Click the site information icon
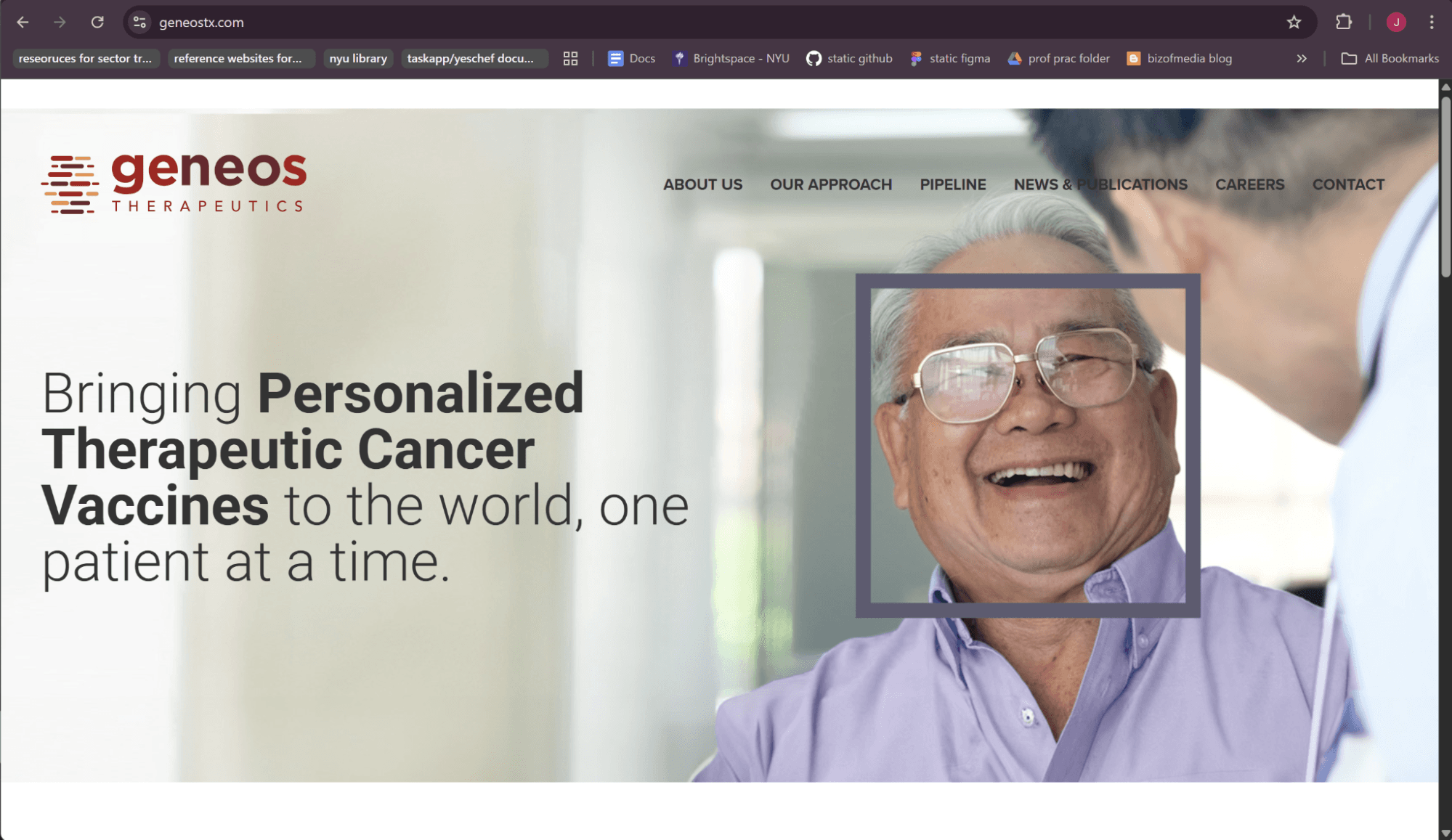1452x840 pixels. [x=140, y=23]
